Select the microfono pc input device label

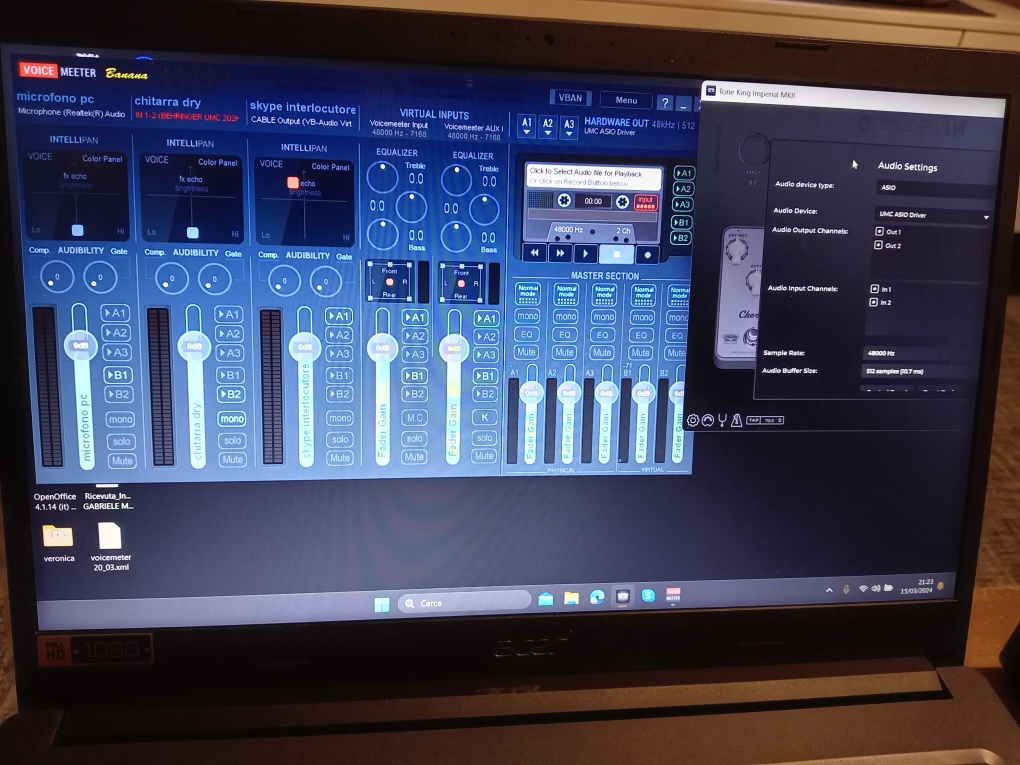72,113
